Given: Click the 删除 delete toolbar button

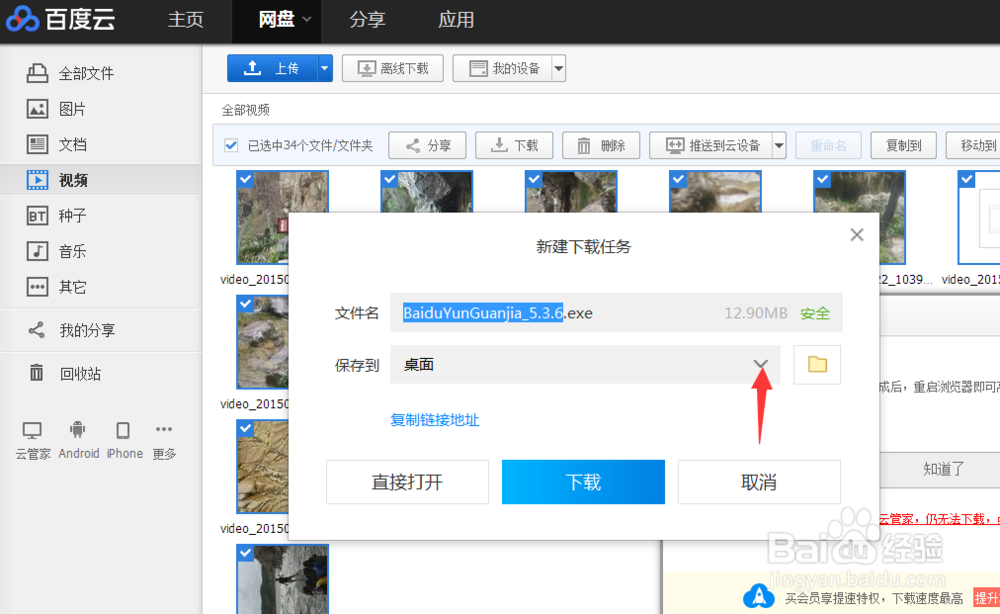Looking at the screenshot, I should click(601, 145).
